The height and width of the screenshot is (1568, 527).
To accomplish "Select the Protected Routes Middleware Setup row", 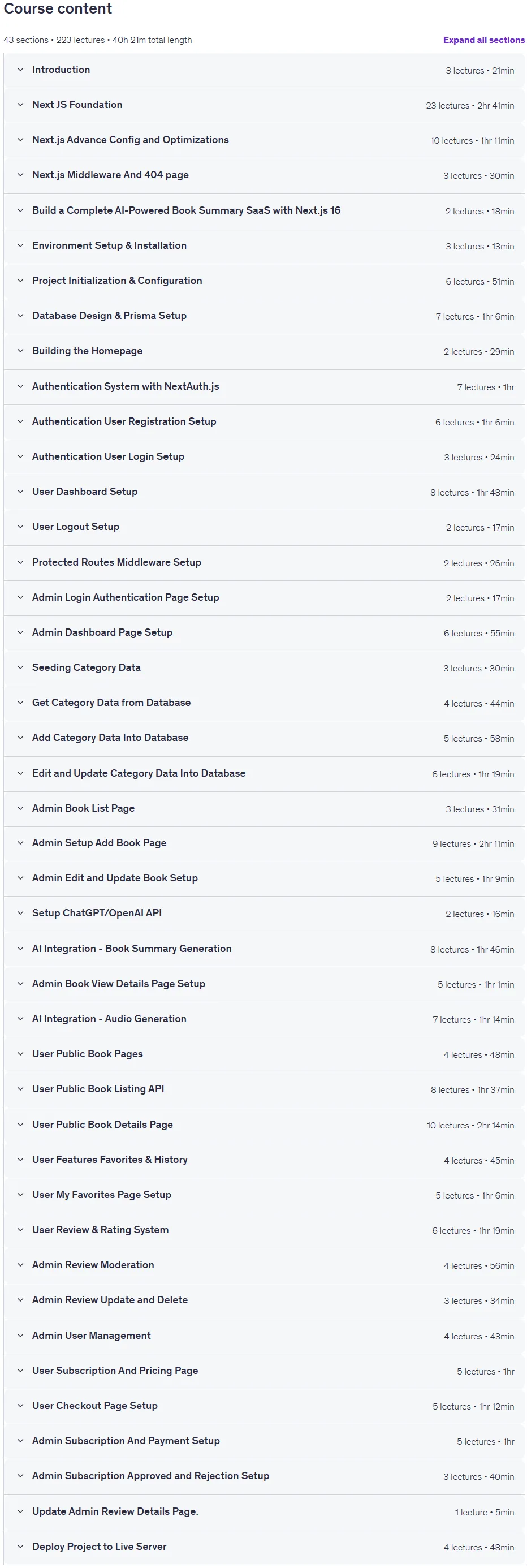I will 264,562.
